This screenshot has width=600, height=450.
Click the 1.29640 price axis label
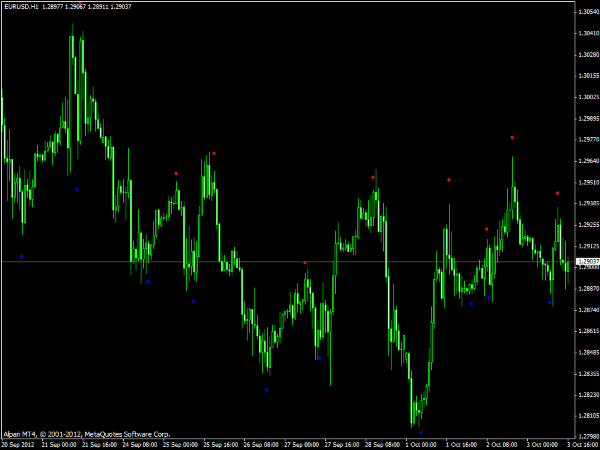click(589, 161)
